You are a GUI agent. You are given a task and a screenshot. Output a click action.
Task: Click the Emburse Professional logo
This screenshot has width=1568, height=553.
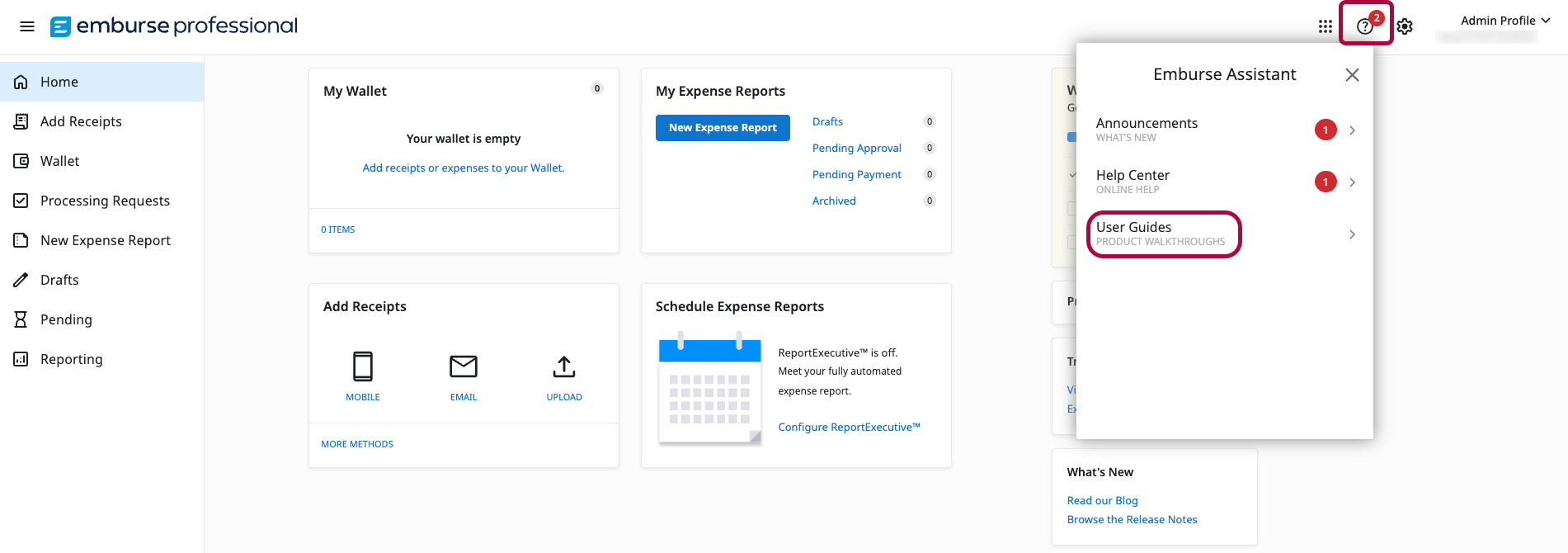coord(174,26)
